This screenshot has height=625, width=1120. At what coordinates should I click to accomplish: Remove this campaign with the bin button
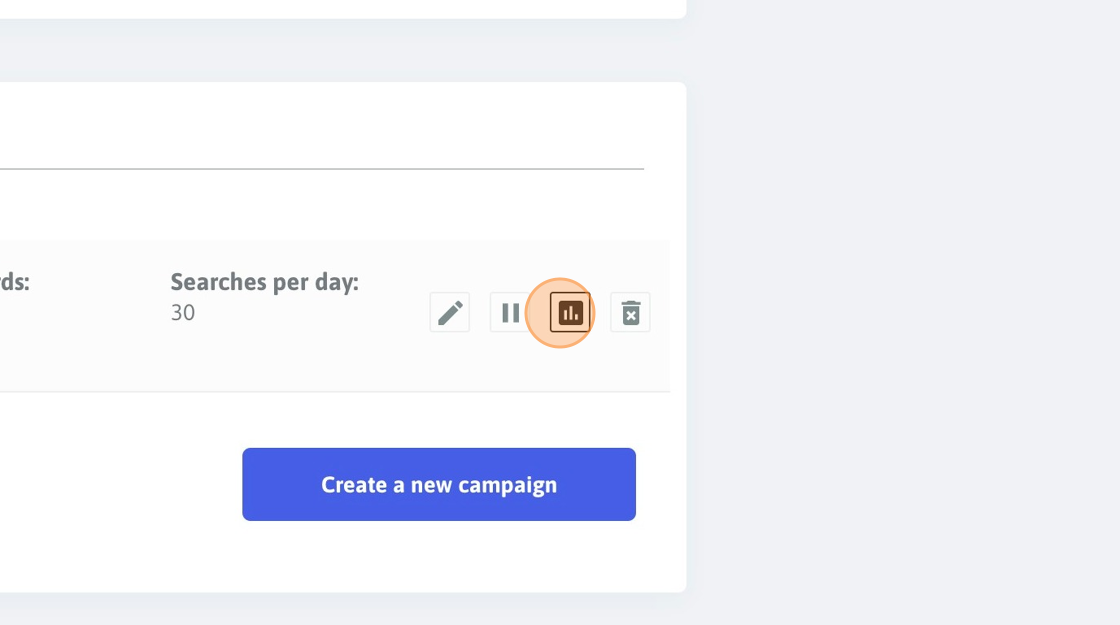pos(630,312)
